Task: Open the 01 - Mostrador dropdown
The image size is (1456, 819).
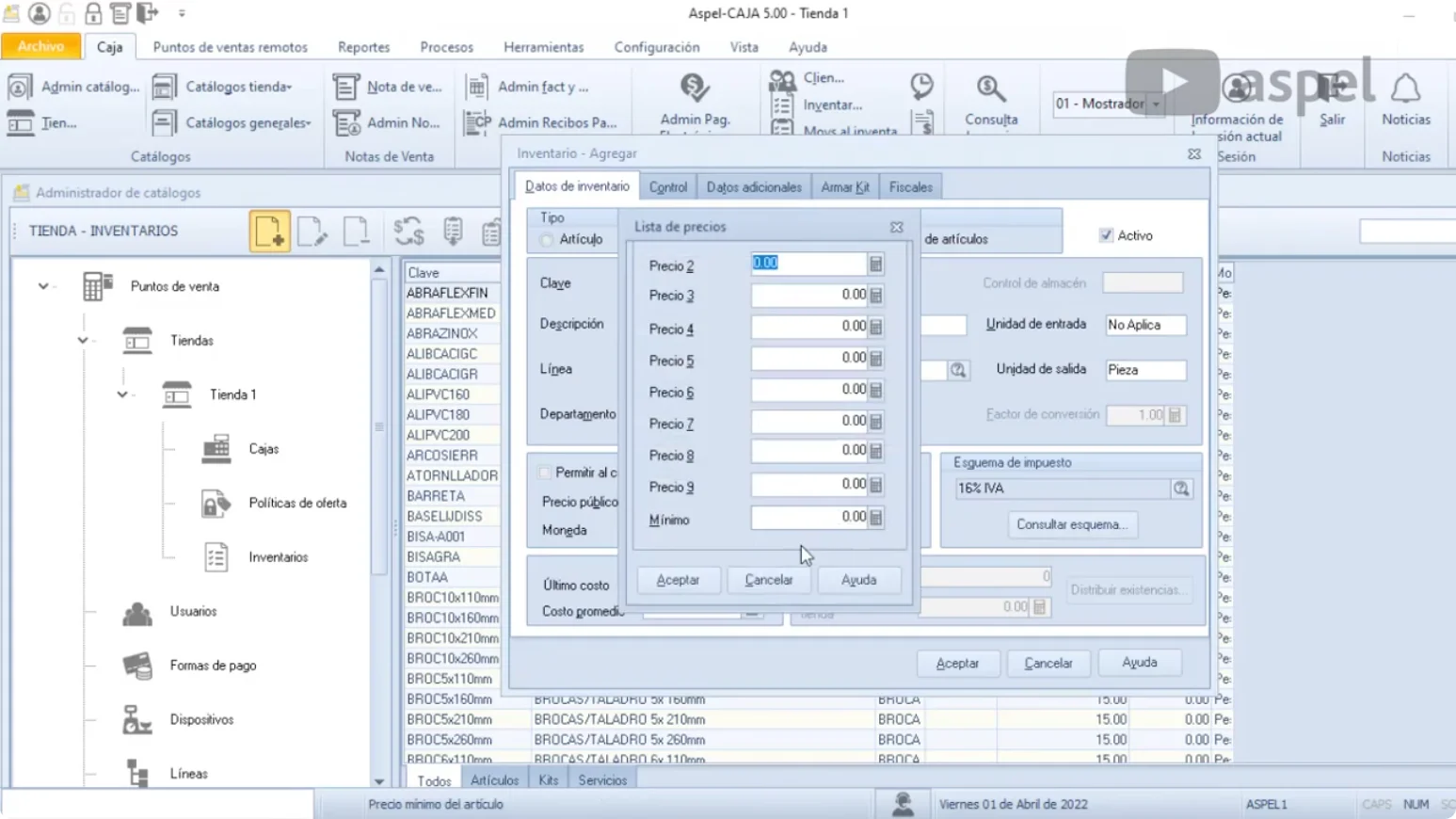Action: tap(1156, 104)
